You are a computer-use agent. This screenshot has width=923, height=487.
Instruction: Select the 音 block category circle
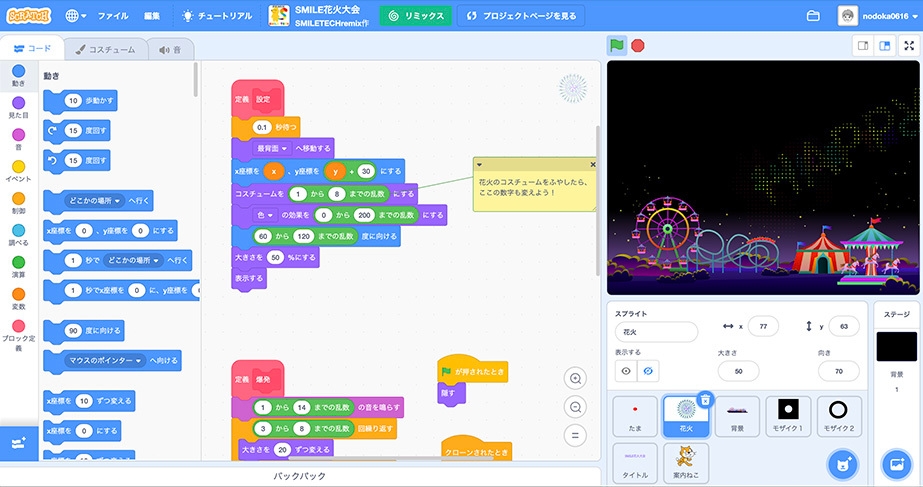click(x=19, y=135)
